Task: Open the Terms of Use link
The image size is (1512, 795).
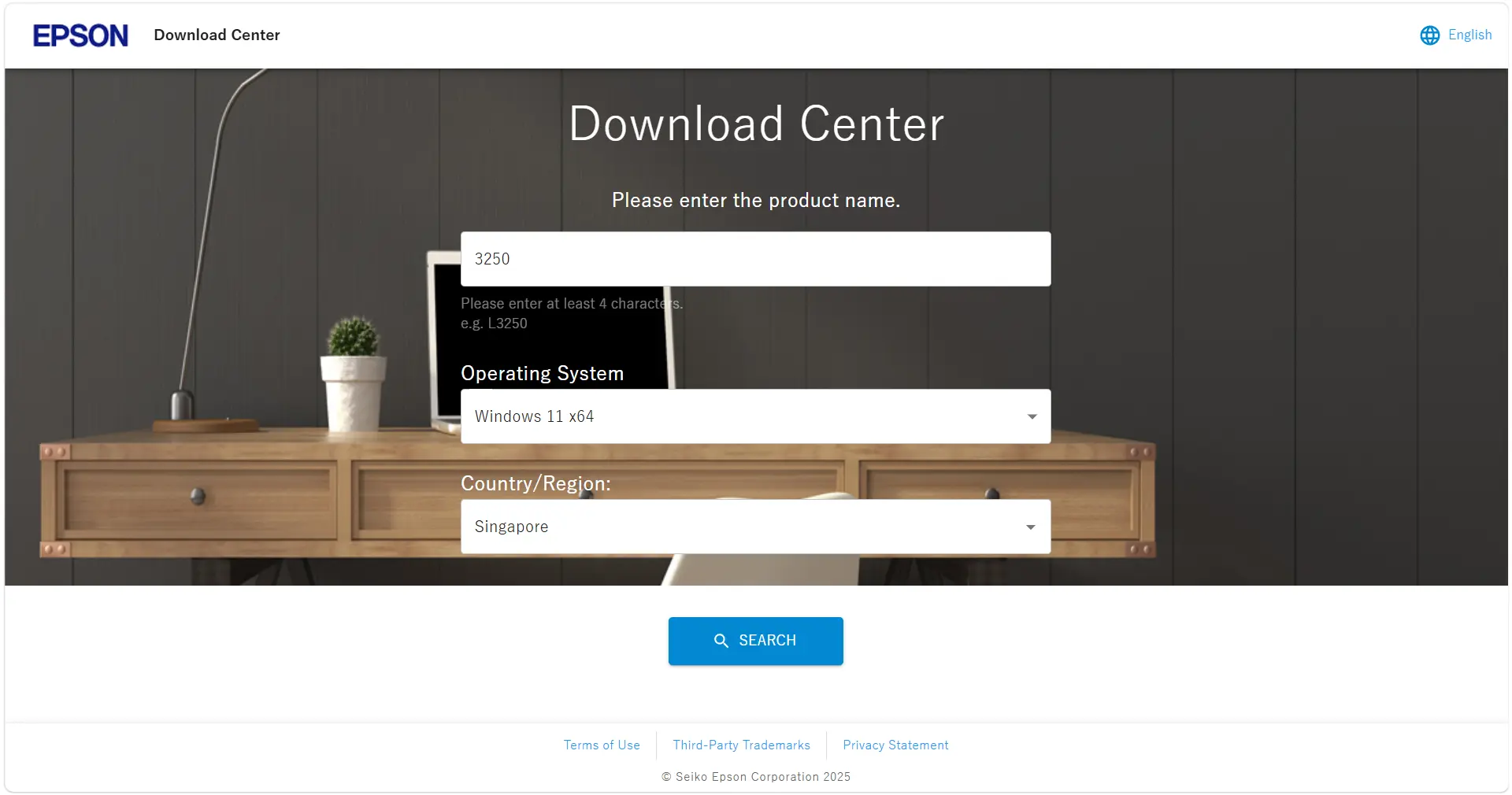Action: (x=602, y=745)
